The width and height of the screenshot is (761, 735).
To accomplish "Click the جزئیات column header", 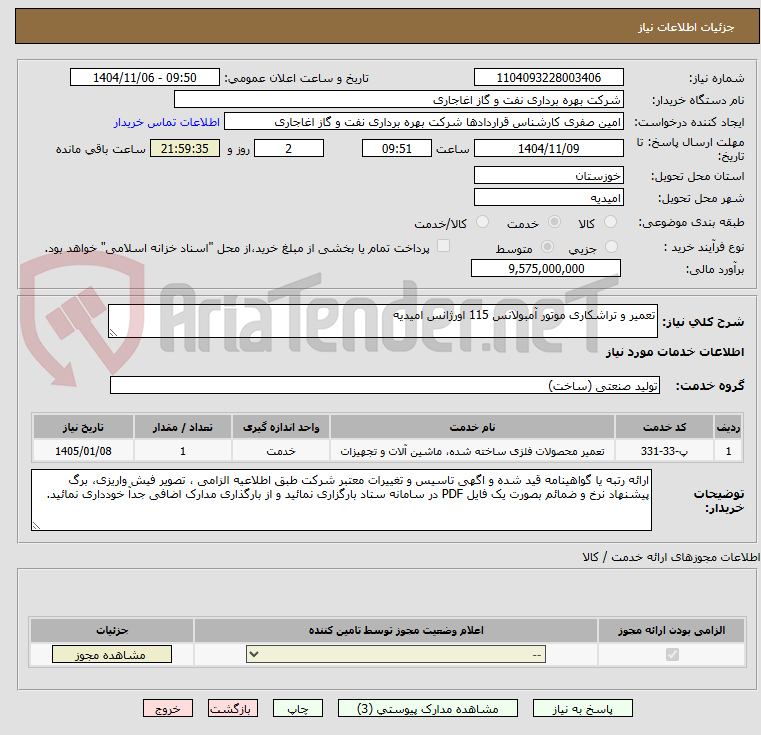I will (x=112, y=630).
